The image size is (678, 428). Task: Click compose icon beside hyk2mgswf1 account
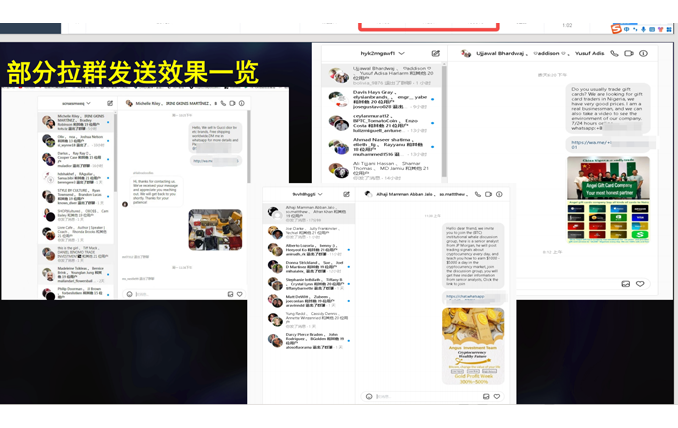point(436,53)
